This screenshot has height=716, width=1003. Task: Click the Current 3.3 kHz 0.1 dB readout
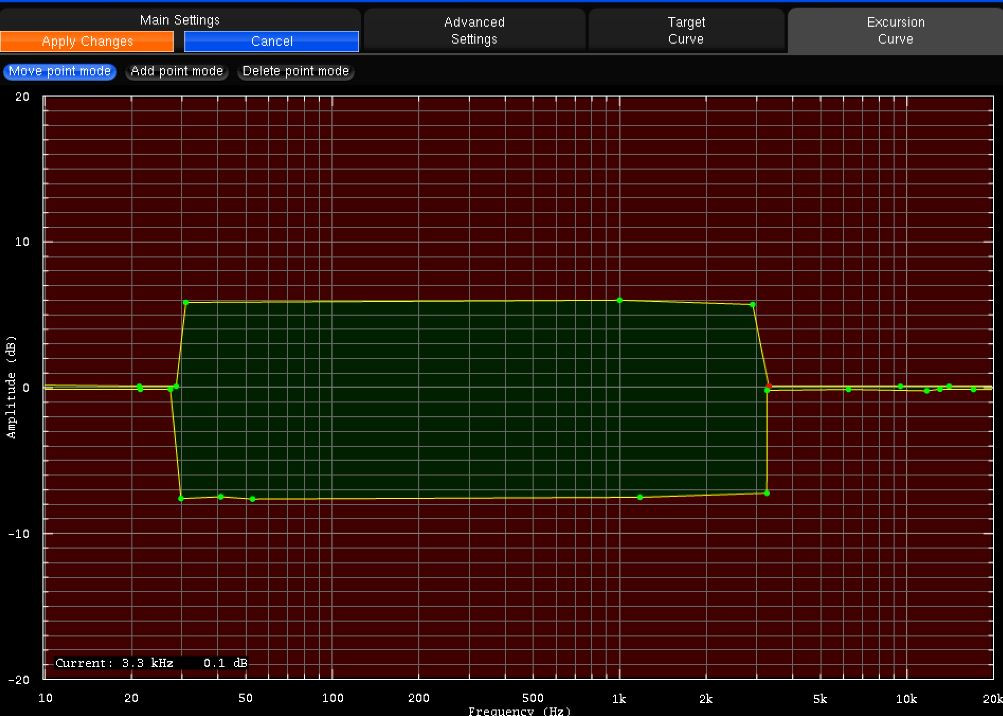point(151,663)
